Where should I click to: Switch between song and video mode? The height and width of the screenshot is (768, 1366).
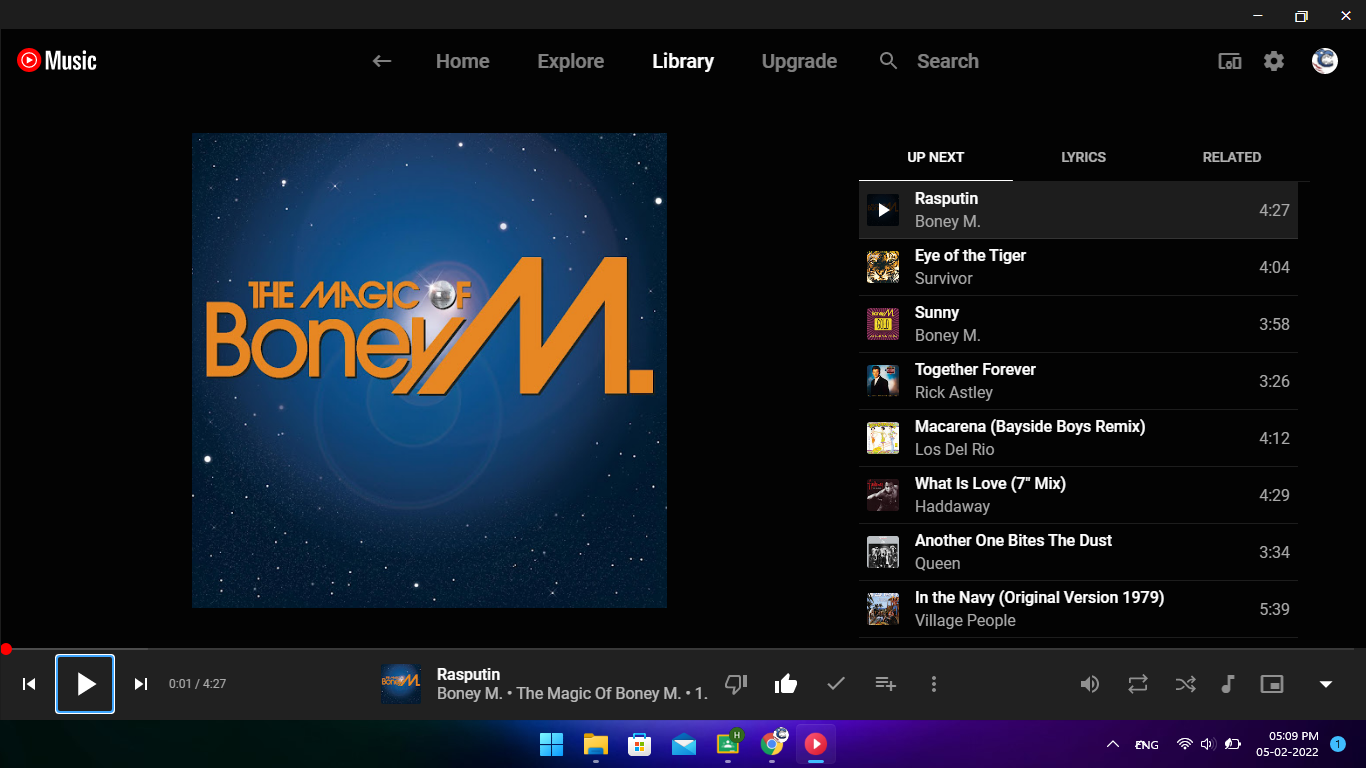(1228, 684)
